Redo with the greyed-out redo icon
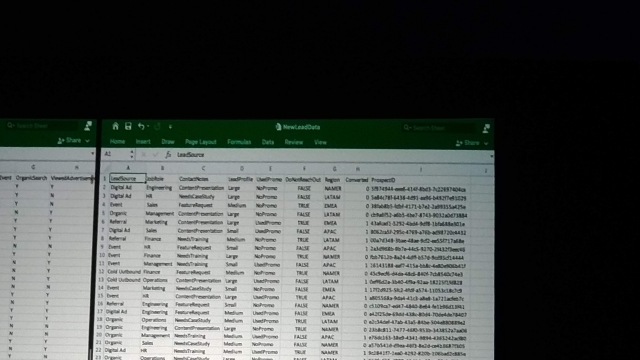Screen dimensions: 640x360 [x=158, y=127]
